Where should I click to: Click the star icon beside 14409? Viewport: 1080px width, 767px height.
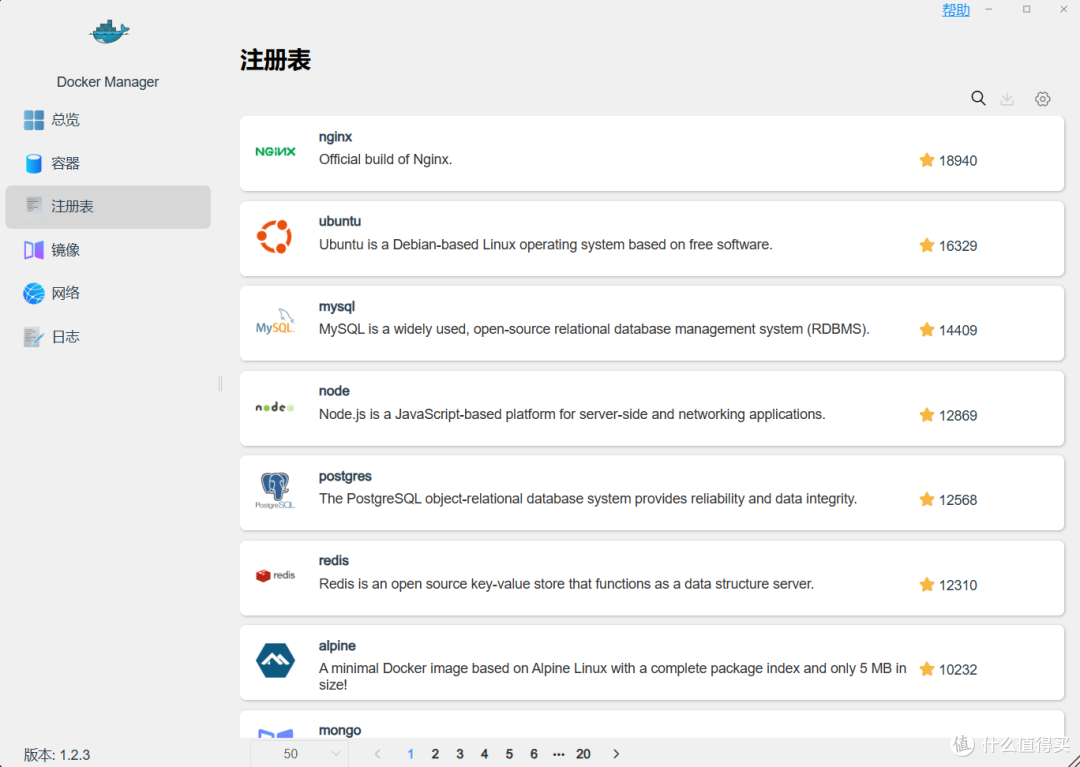click(x=927, y=330)
